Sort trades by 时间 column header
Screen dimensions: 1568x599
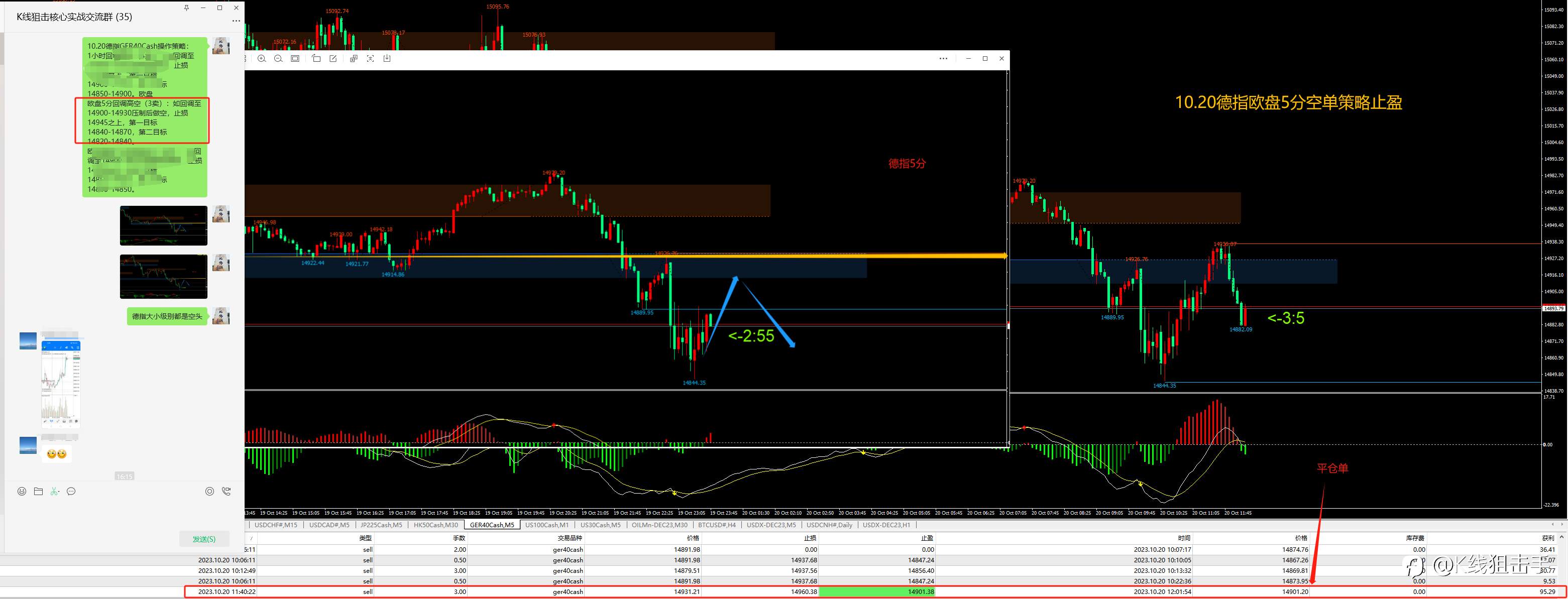coord(1184,538)
